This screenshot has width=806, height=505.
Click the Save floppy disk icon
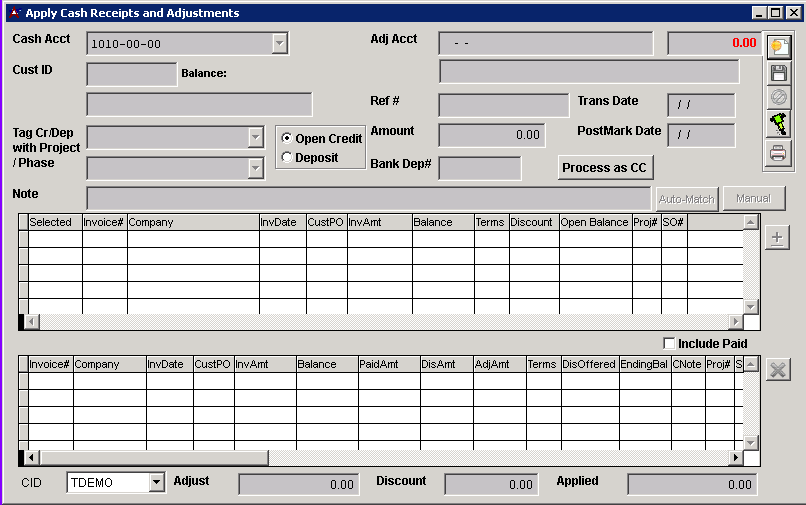point(778,73)
